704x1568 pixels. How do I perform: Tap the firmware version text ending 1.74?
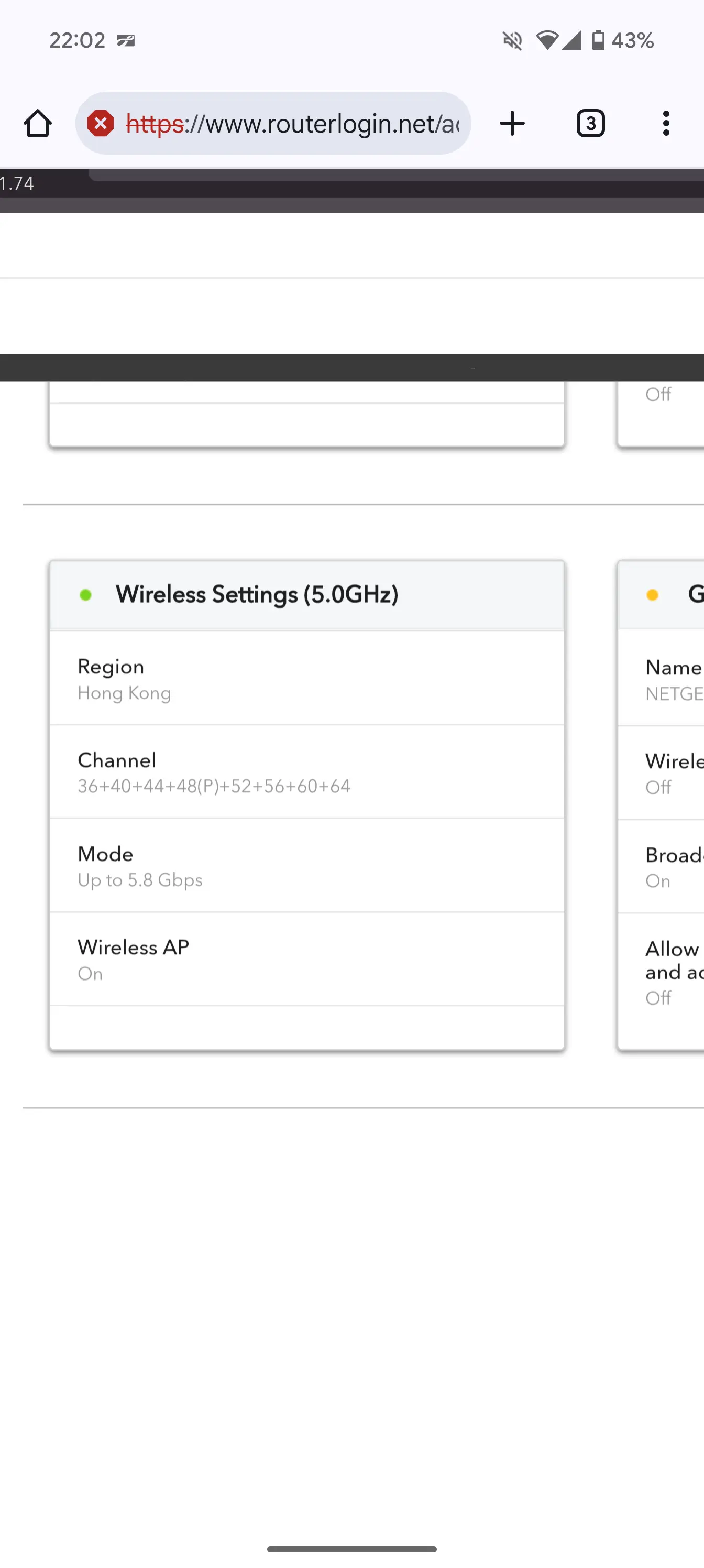pyautogui.click(x=17, y=183)
